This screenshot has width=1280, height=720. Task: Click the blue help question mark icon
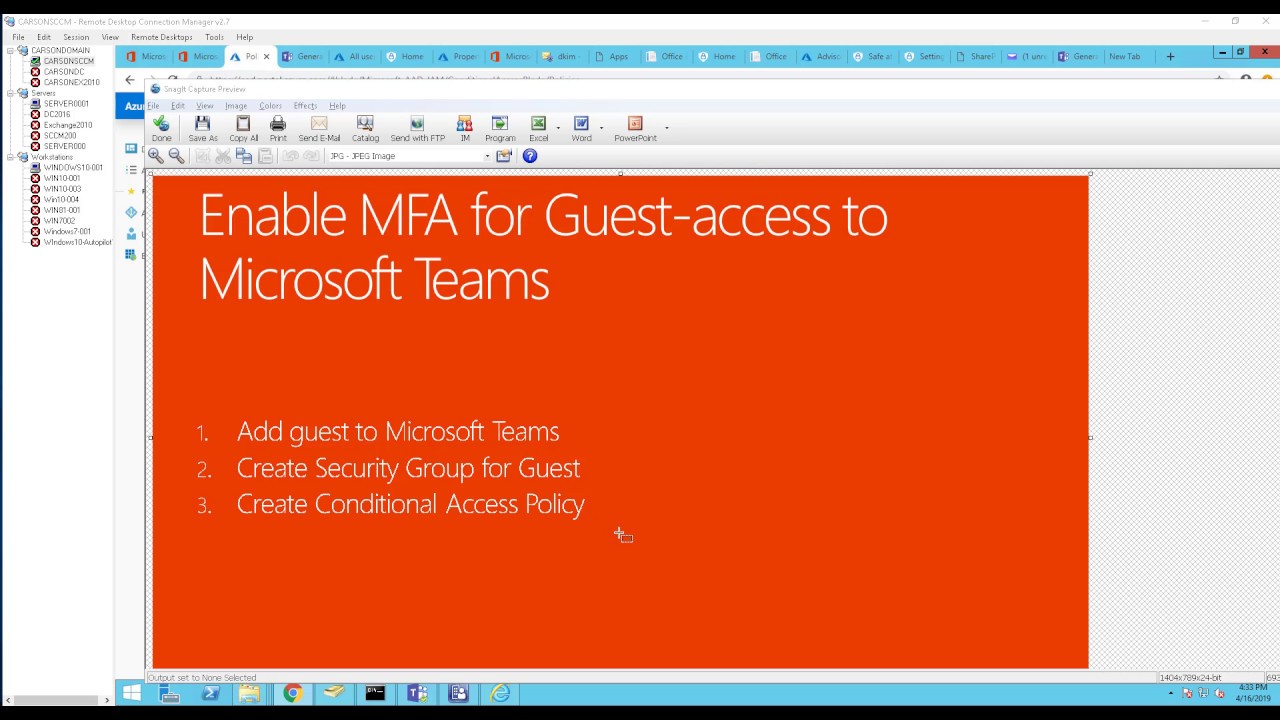tap(530, 156)
